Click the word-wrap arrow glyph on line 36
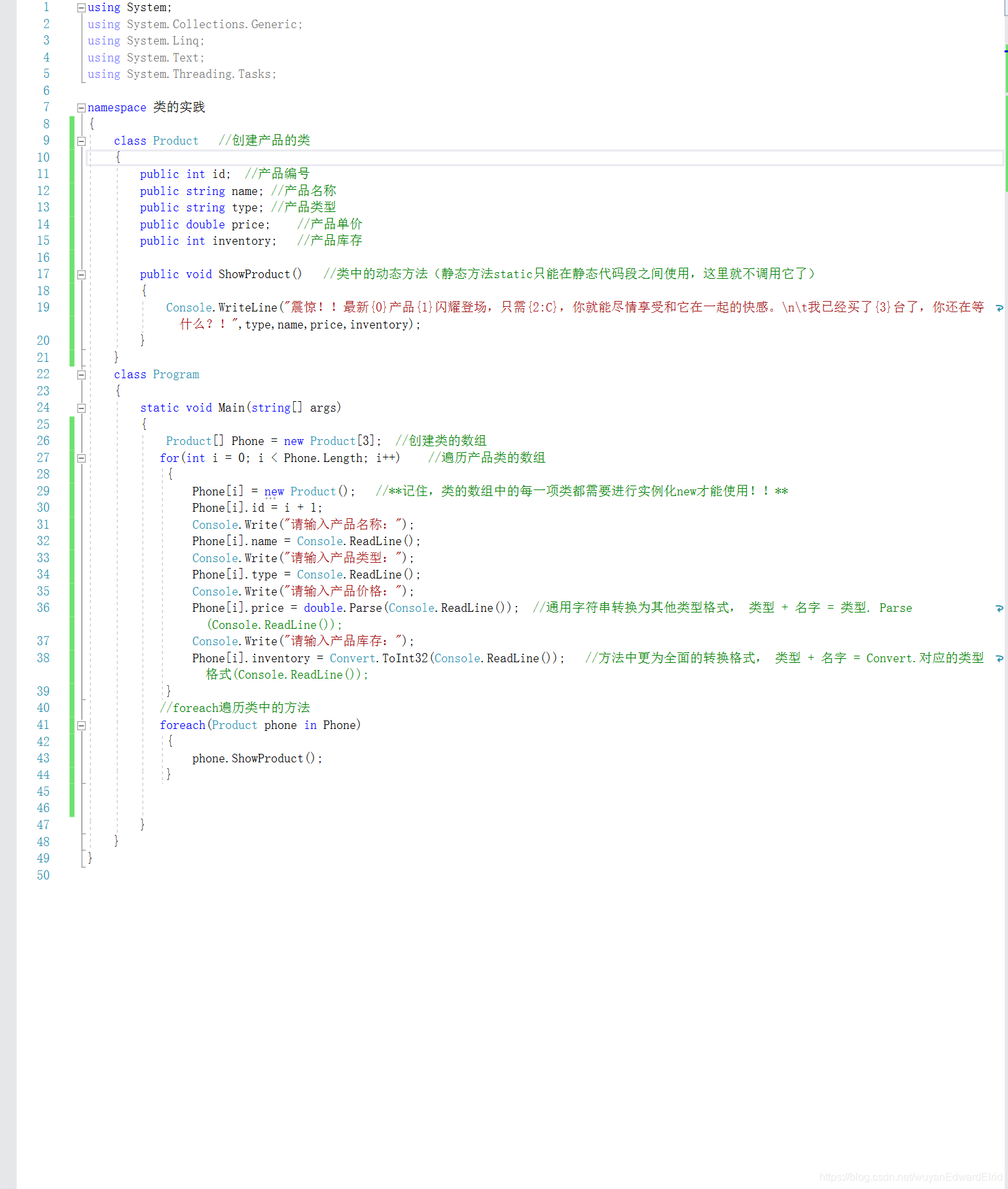 click(x=999, y=609)
